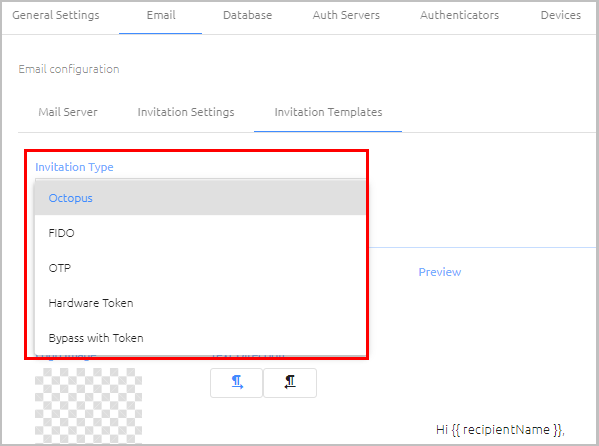Open the Authenticators tab
Image resolution: width=599 pixels, height=446 pixels.
pyautogui.click(x=460, y=15)
